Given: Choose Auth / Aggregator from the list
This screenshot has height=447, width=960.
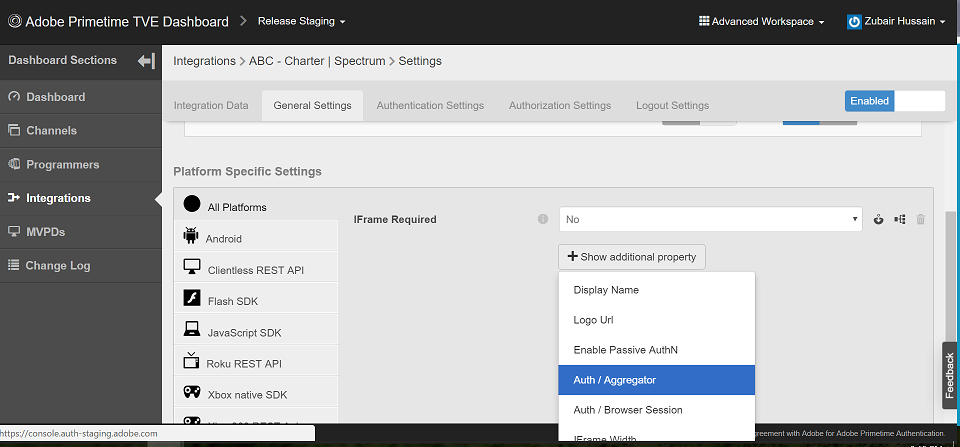Looking at the screenshot, I should (656, 380).
